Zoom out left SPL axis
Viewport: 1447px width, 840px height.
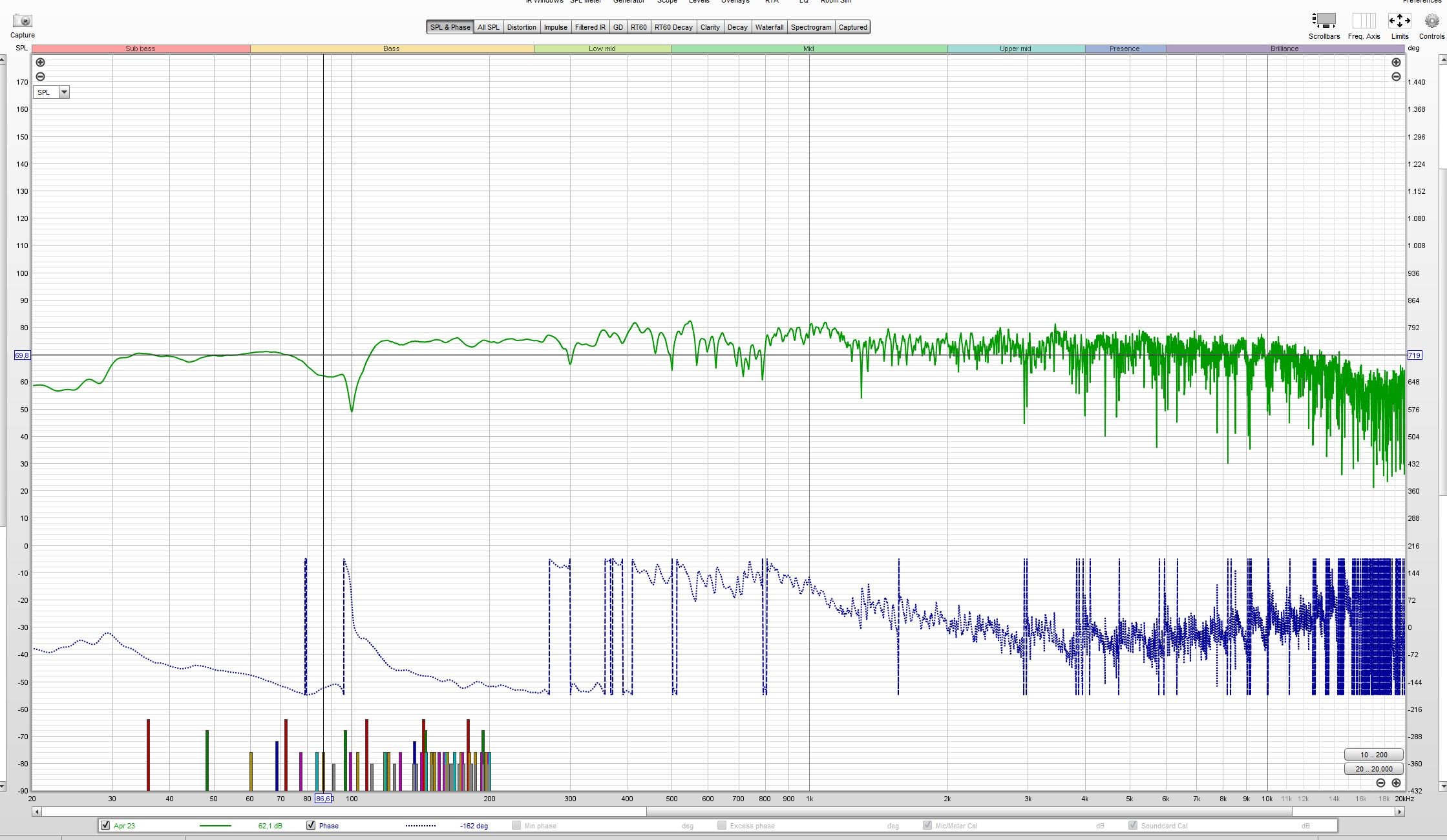(x=40, y=76)
